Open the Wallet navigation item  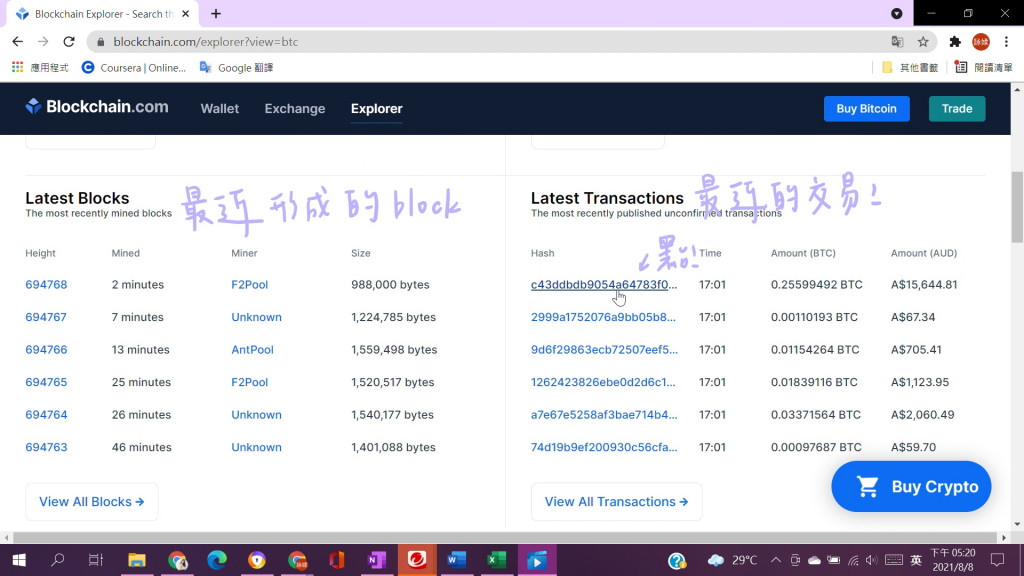(x=219, y=108)
